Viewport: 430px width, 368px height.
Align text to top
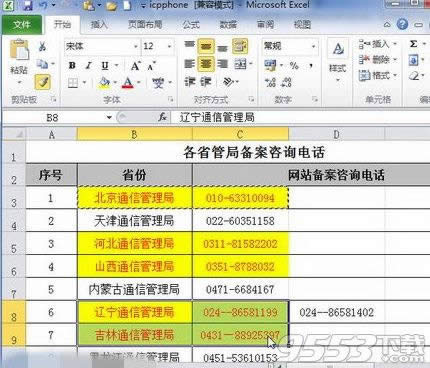pyautogui.click(x=190, y=46)
